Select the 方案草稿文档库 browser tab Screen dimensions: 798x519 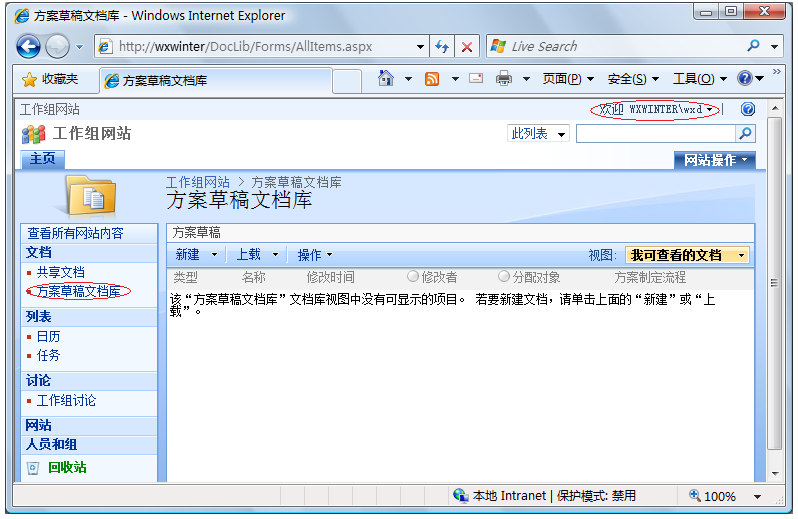coord(216,80)
